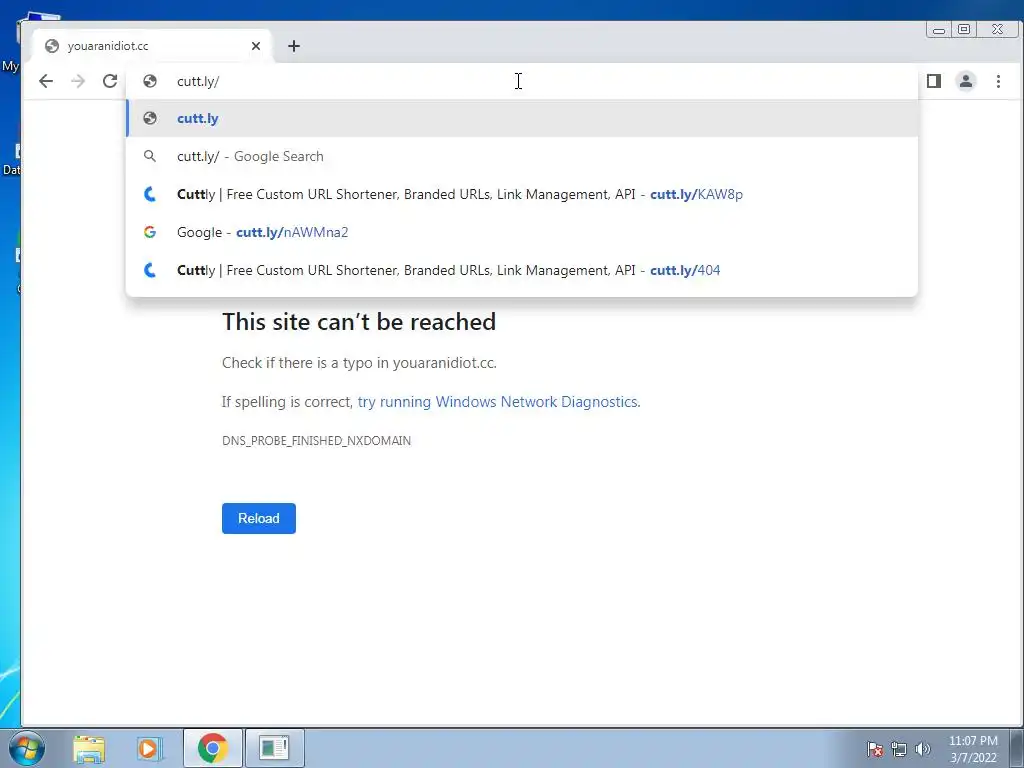Click globe icon of the cutt.ly suggestion row
This screenshot has height=768, width=1024.
point(150,118)
